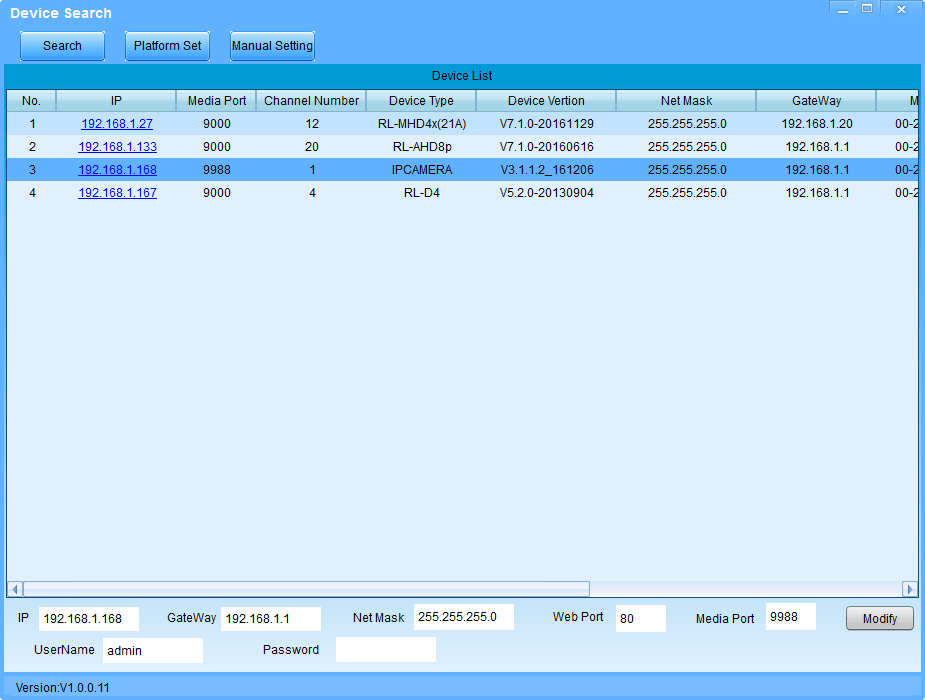Screen dimensions: 925x700
Task: Select the RL-D4 device row
Action: tap(421, 193)
